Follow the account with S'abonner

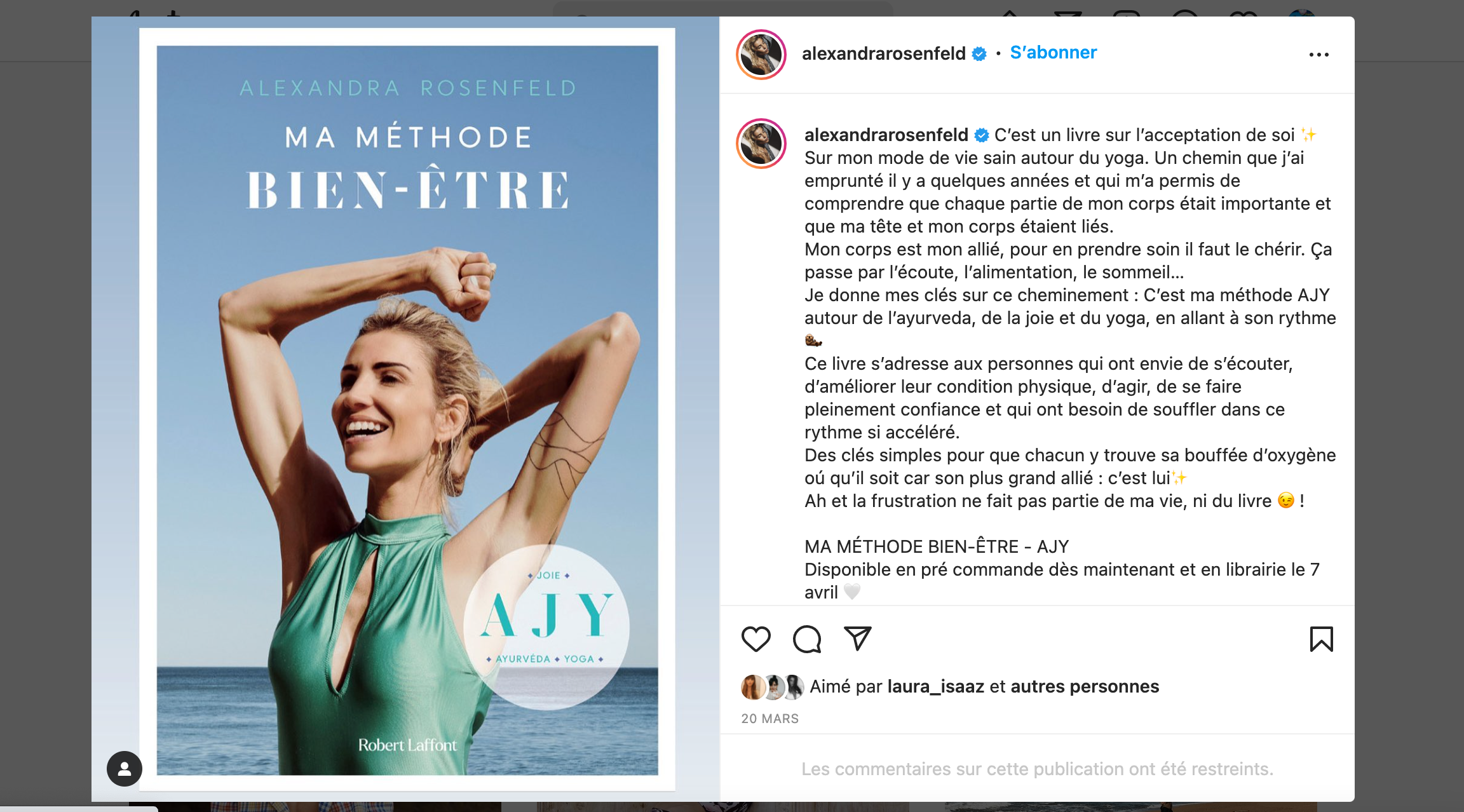tap(1053, 53)
